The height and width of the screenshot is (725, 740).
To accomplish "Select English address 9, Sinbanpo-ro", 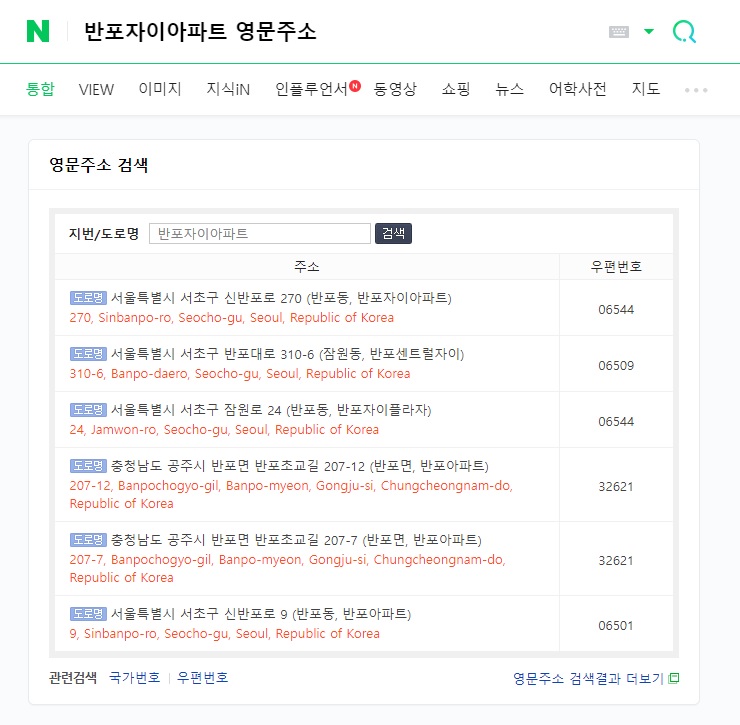I will point(225,633).
